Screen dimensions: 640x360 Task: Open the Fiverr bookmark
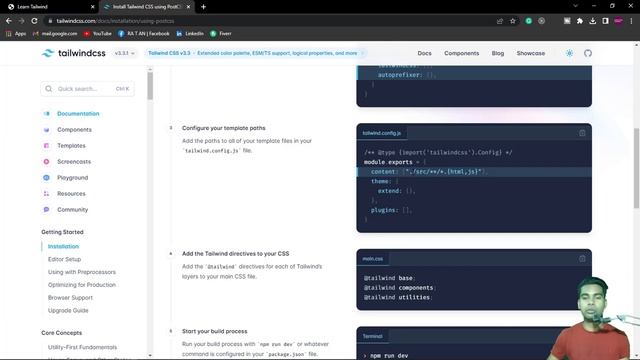pyautogui.click(x=220, y=33)
